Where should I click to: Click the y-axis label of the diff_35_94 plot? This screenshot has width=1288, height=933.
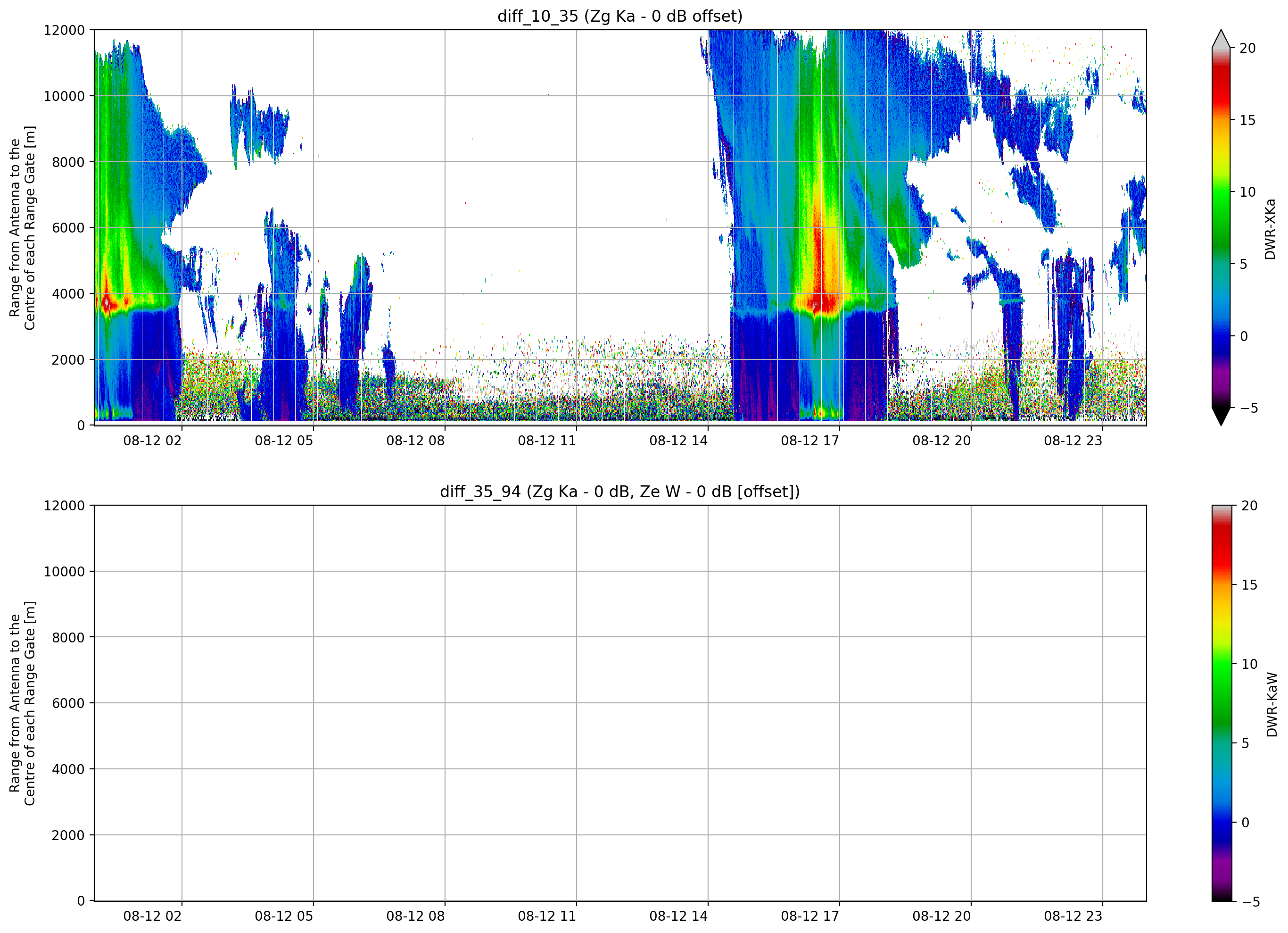(x=23, y=703)
